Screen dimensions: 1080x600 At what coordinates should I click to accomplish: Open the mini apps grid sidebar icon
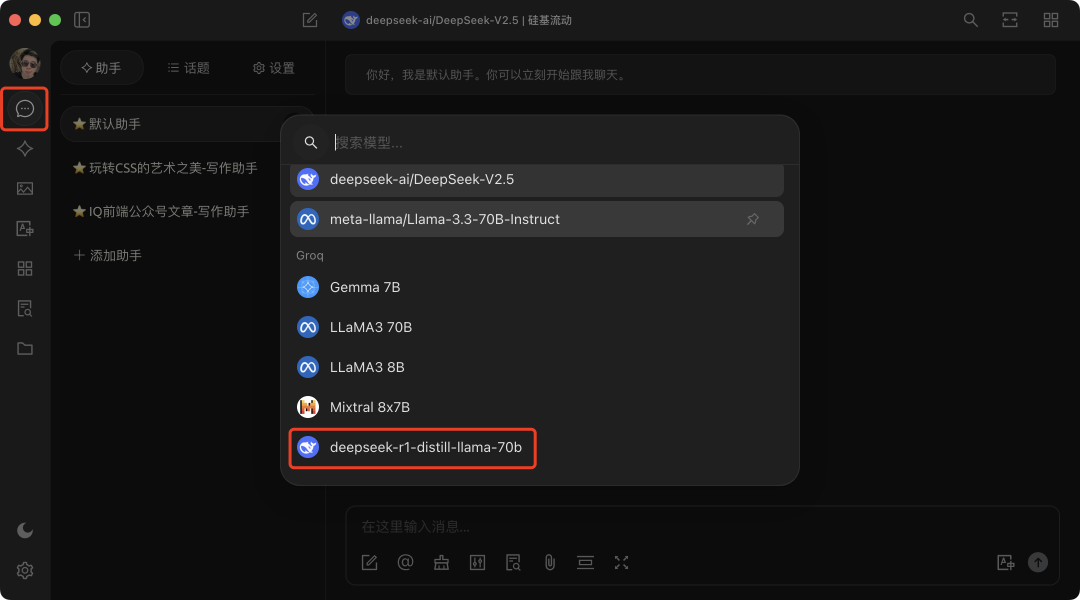(25, 269)
